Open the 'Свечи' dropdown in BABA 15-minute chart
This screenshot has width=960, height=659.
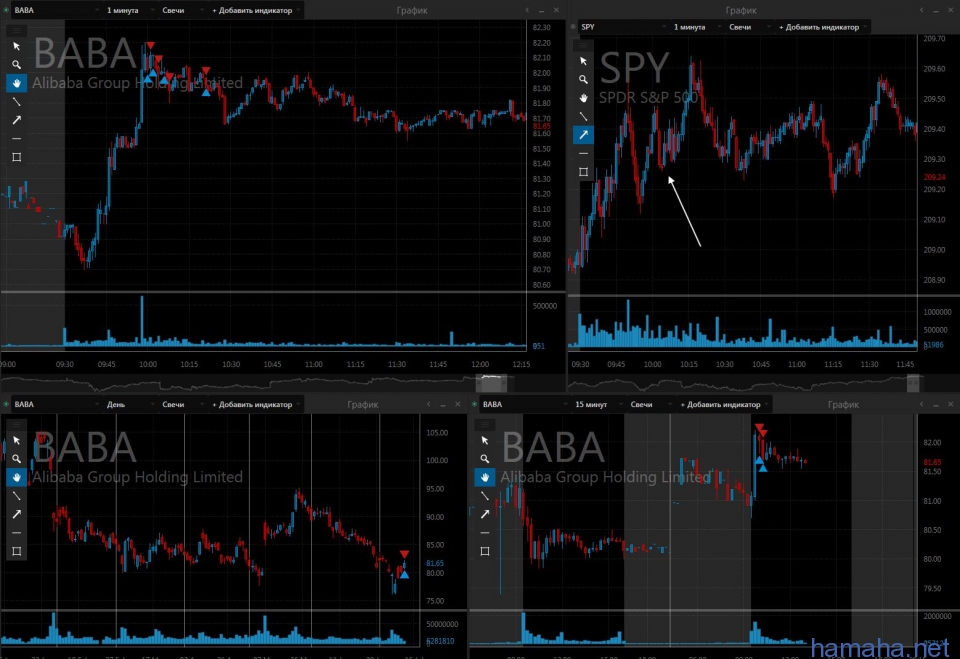point(650,404)
